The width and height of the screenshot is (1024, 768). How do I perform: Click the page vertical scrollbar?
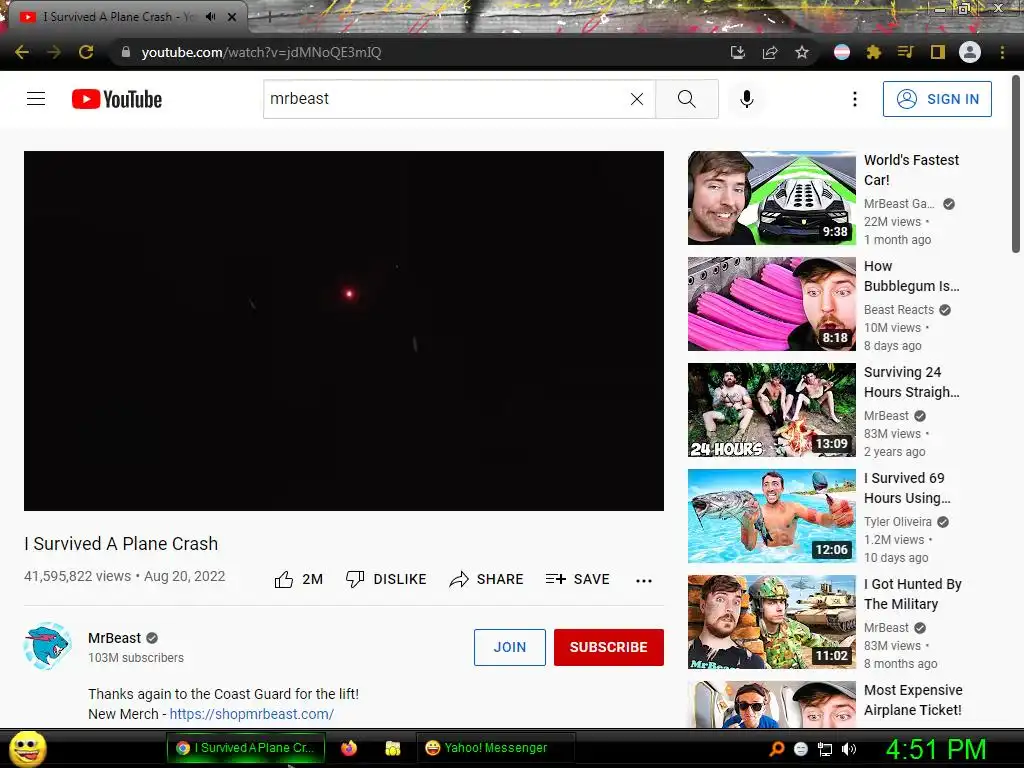coord(1016,163)
